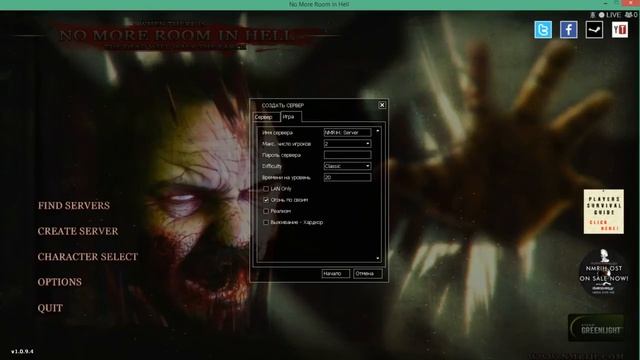The width and height of the screenshot is (640, 360).
Task: Click the Начало button
Action: [x=336, y=273]
